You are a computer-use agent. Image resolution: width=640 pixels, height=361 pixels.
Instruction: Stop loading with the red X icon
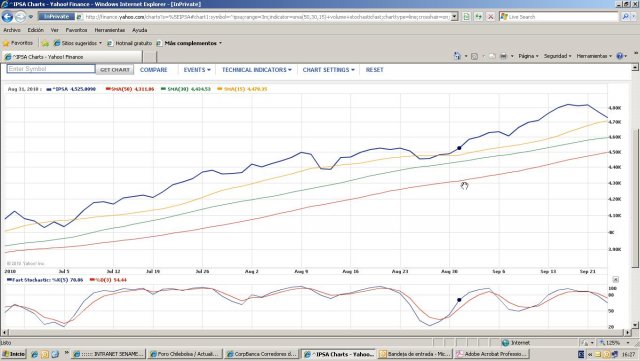491,17
